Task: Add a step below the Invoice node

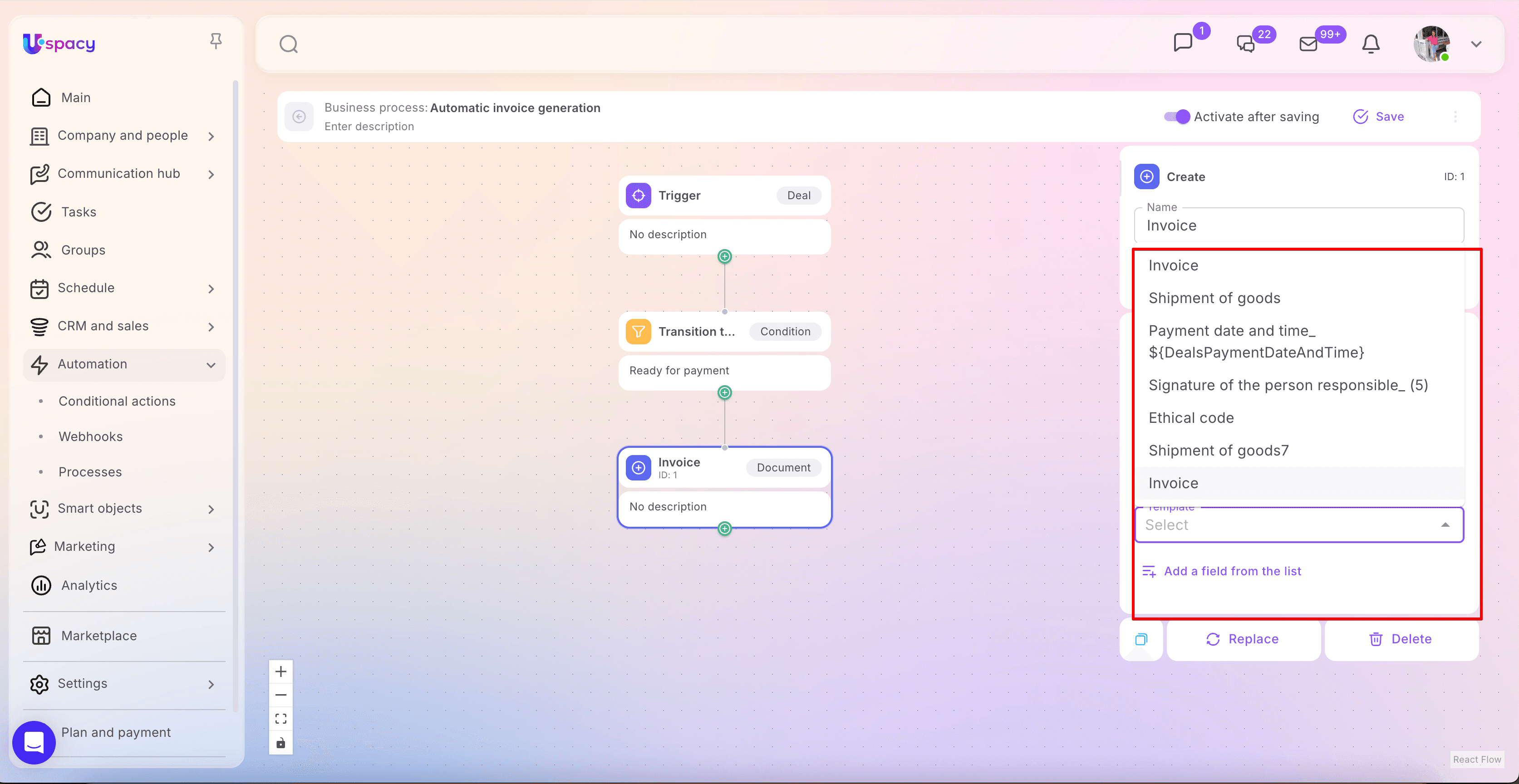Action: 724,528
